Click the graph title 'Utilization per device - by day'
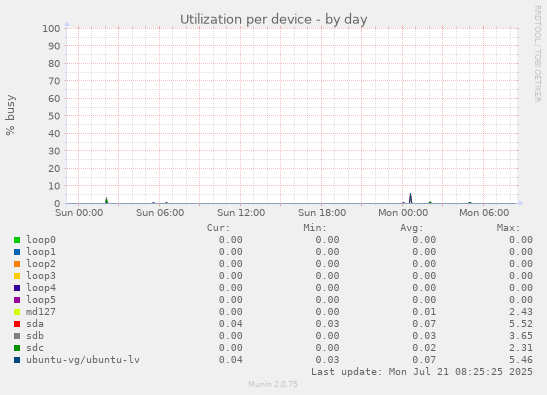The image size is (547, 395). (x=274, y=20)
